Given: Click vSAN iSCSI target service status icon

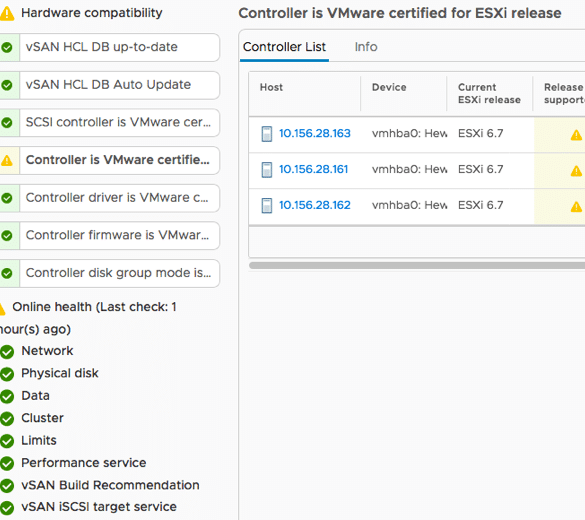Looking at the screenshot, I should 7,508.
